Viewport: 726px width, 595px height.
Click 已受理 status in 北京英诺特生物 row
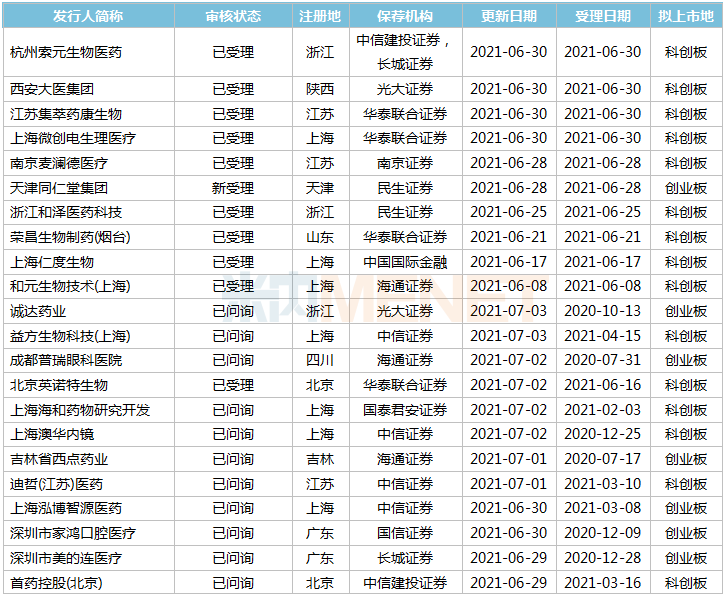coord(233,385)
